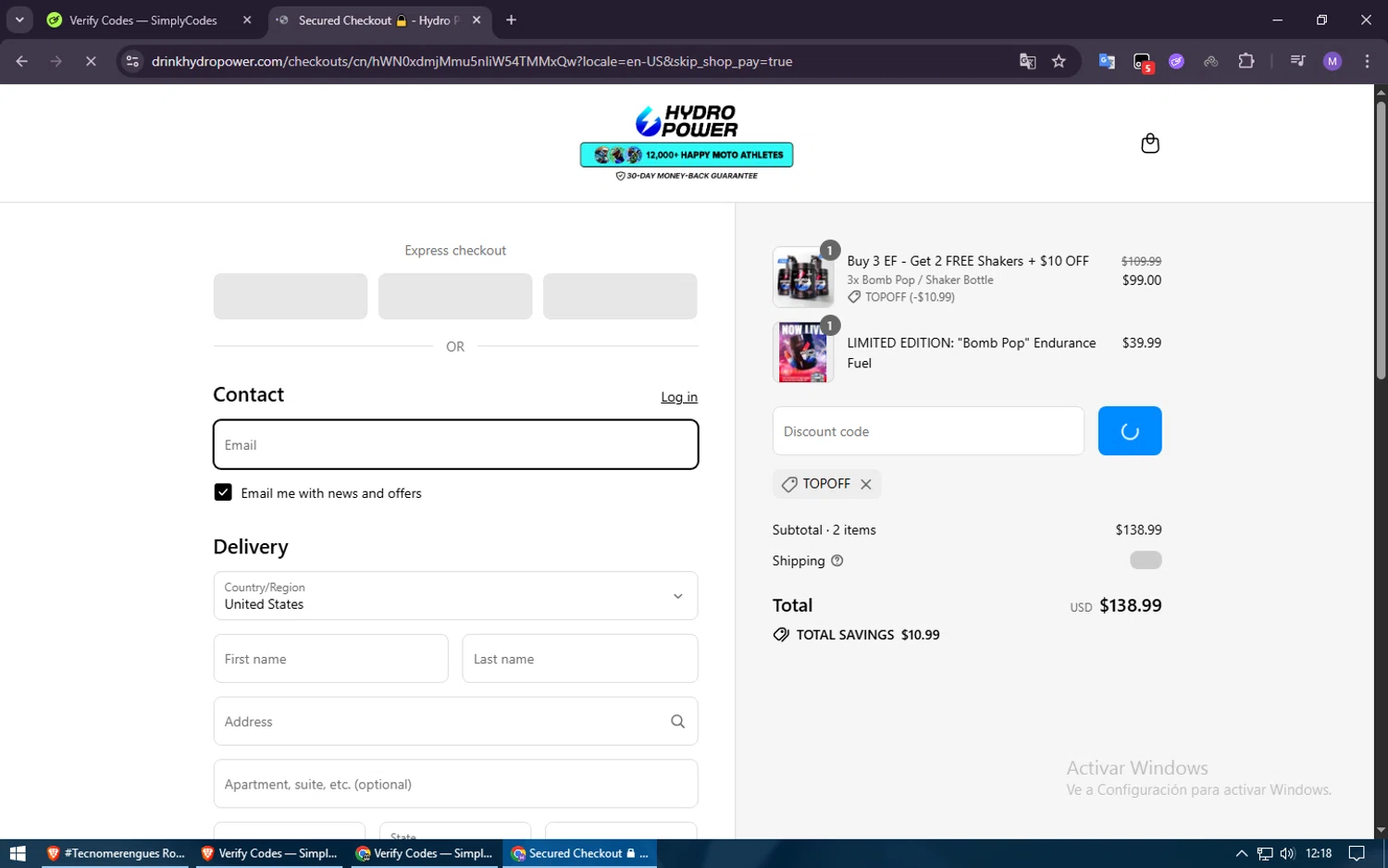Viewport: 1388px width, 868px height.
Task: Close the Verify Codes tab
Action: (247, 20)
